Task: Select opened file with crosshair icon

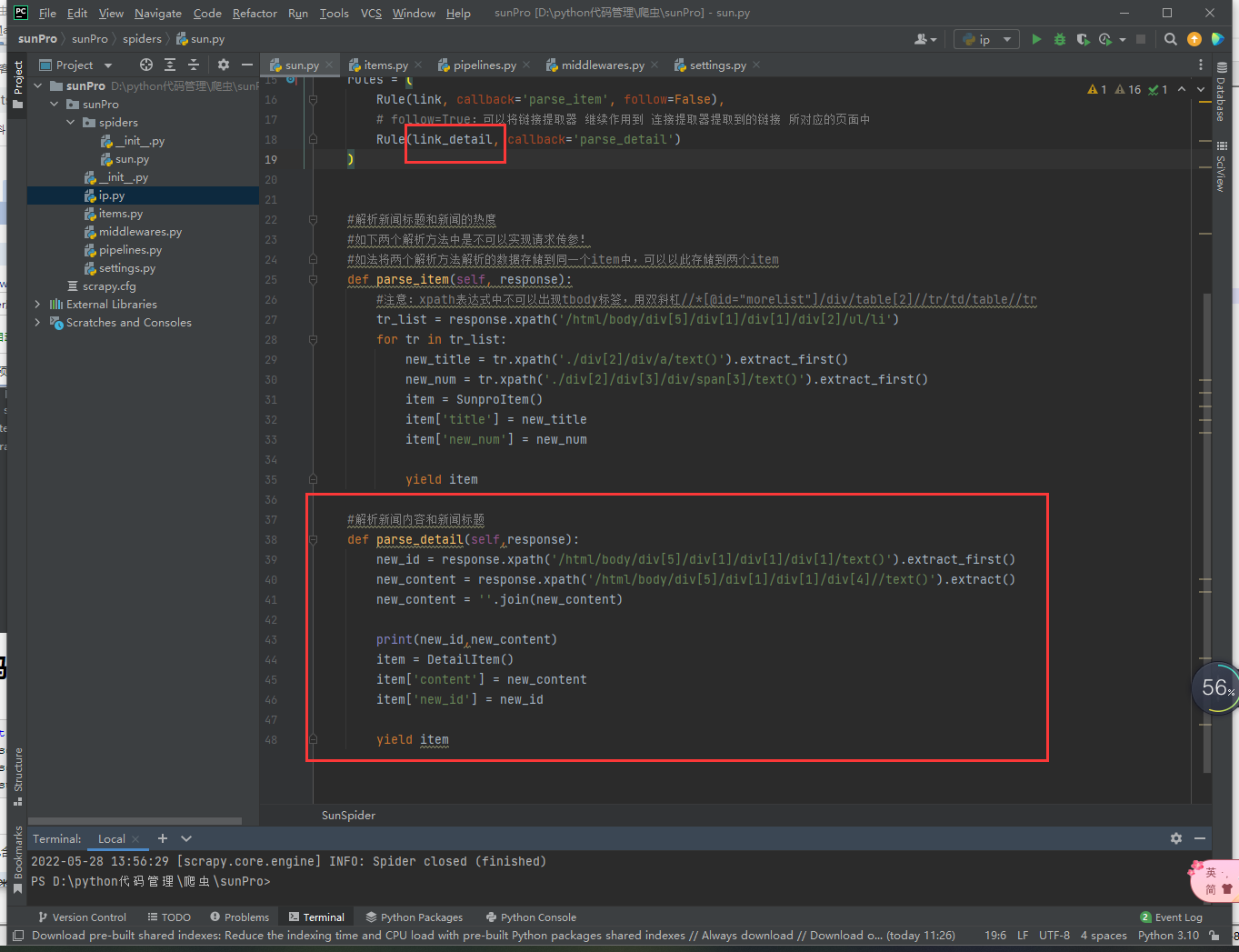Action: [x=146, y=65]
